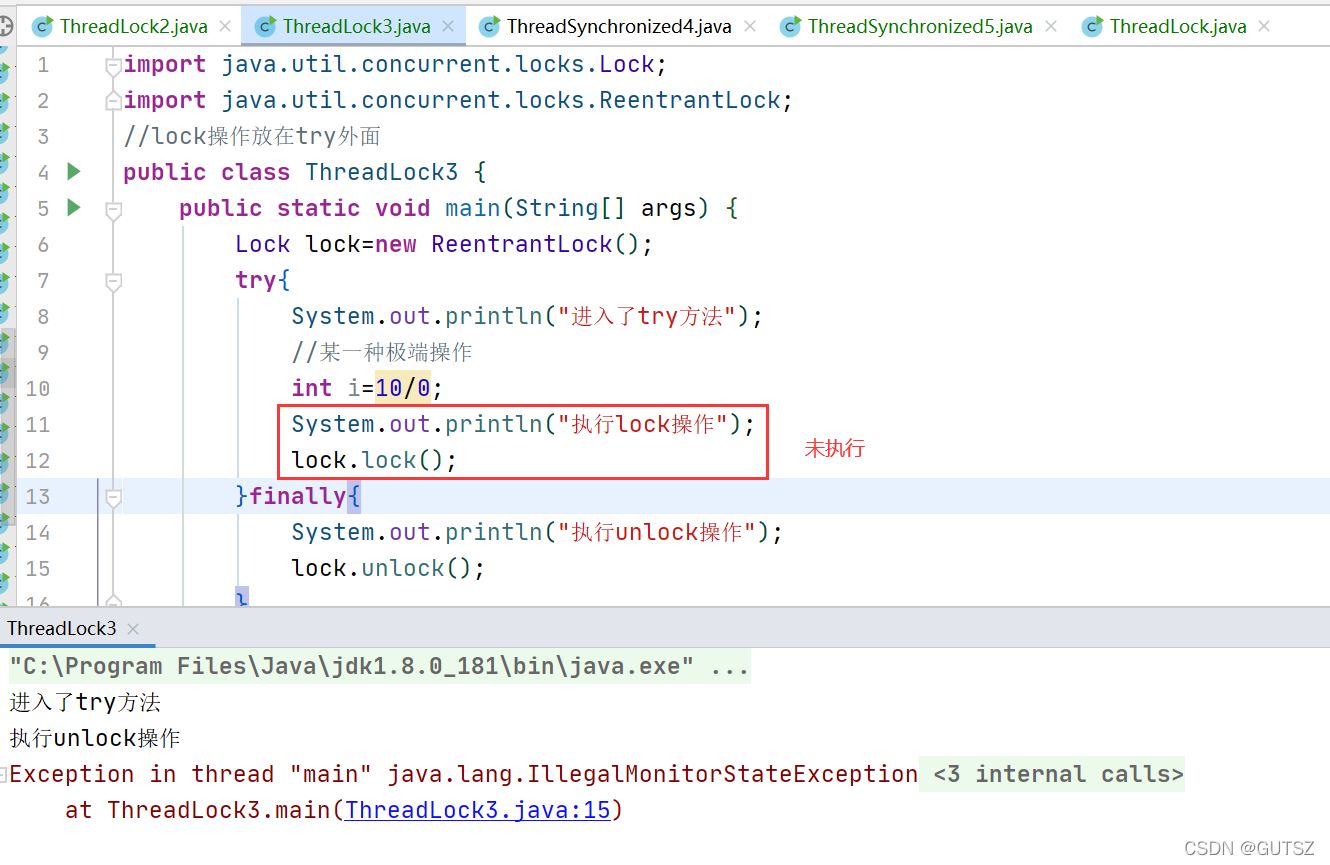
Task: Collapse the import block fold marker on line 1
Action: coord(113,66)
